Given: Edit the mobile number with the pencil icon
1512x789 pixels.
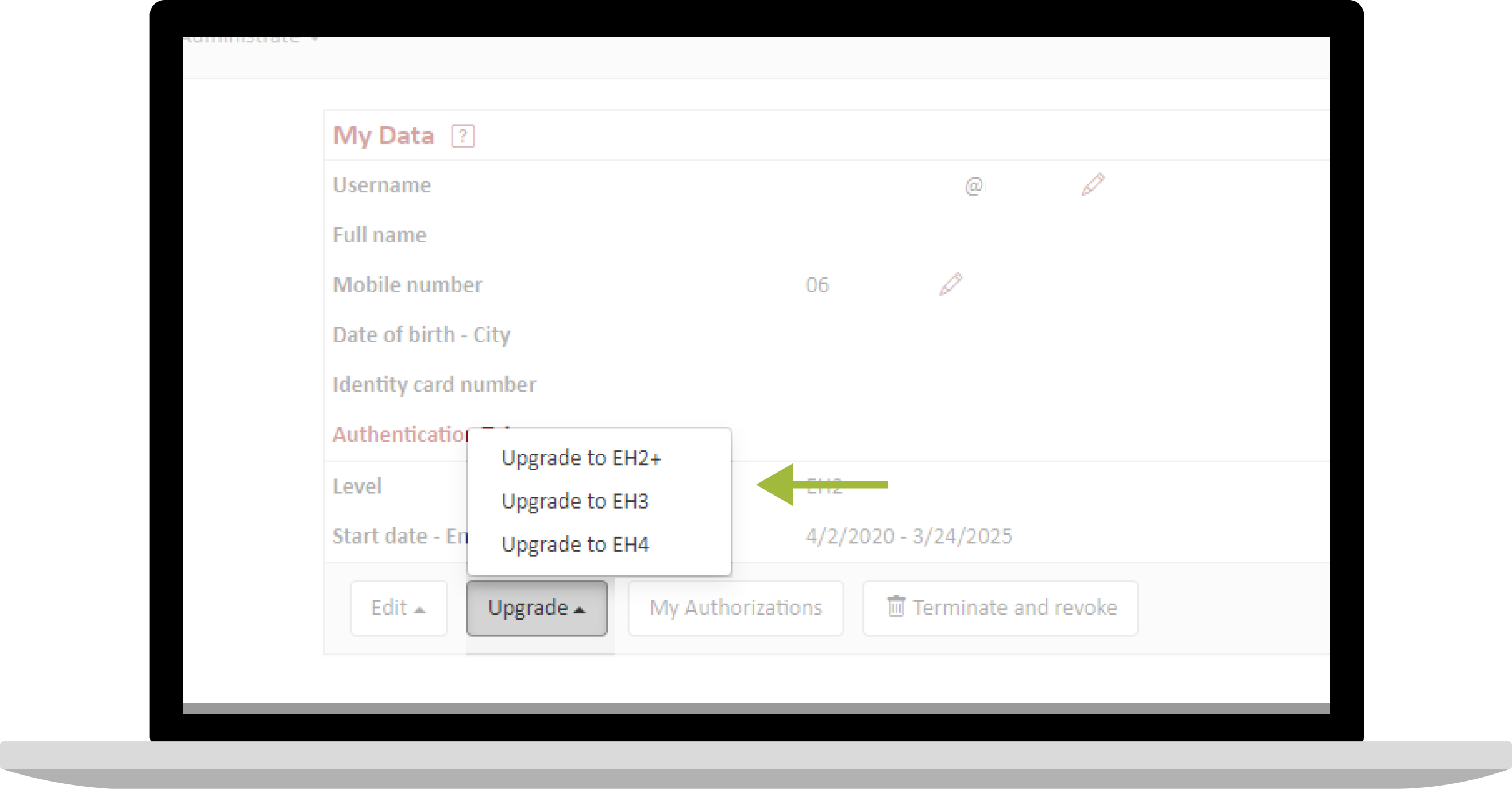Looking at the screenshot, I should [950, 284].
